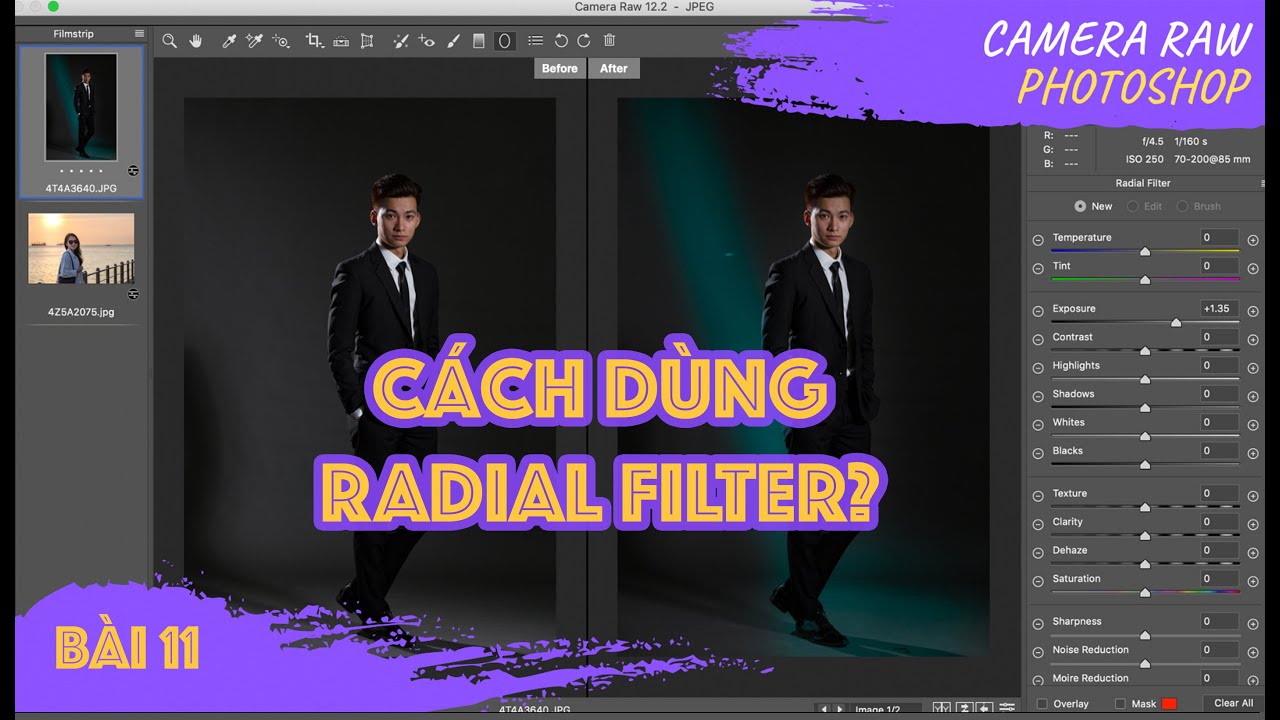Image resolution: width=1280 pixels, height=720 pixels.
Task: Decrease Sharpness with minus button
Action: pos(1038,624)
